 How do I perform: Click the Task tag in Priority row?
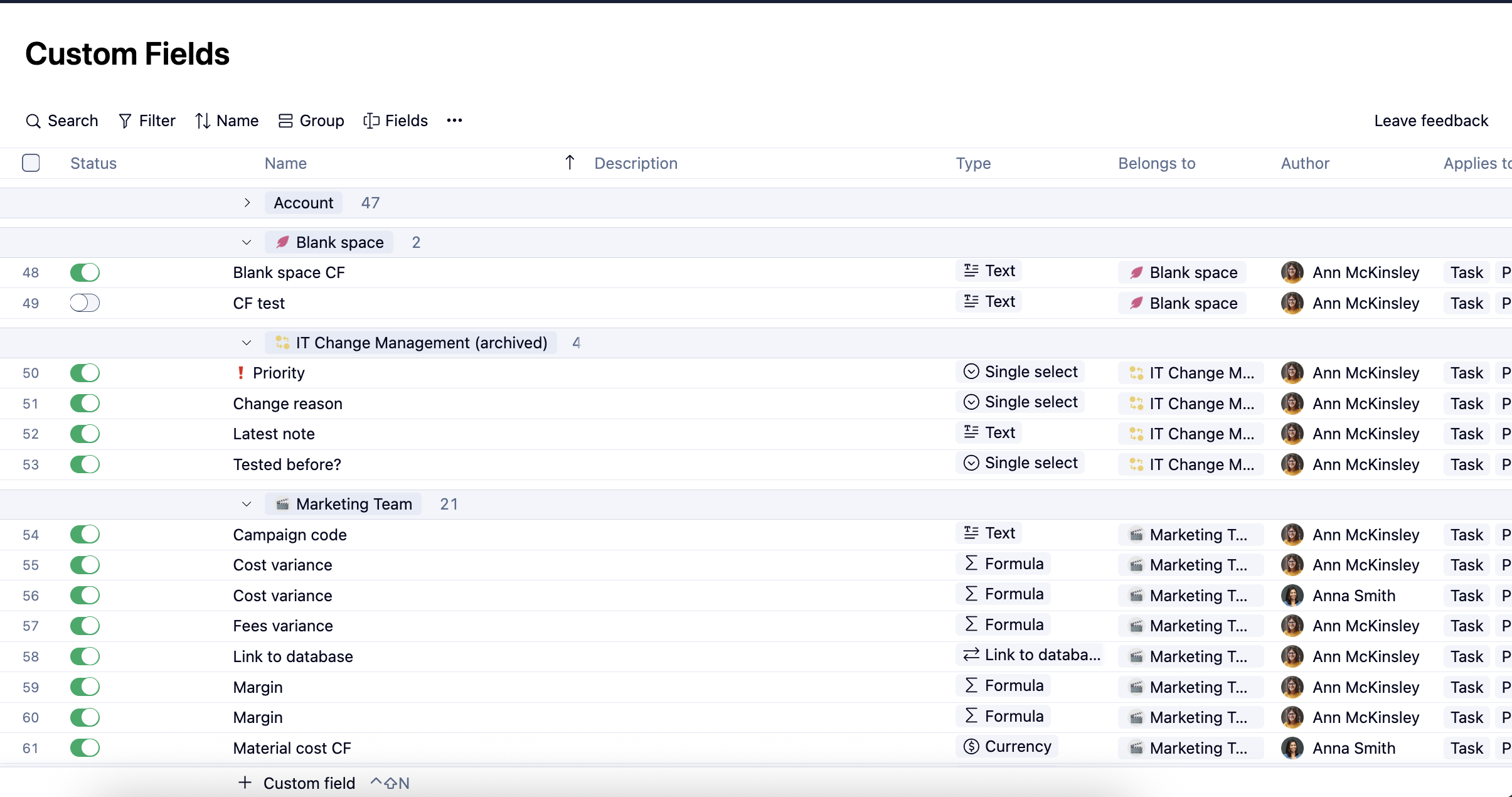click(1466, 373)
